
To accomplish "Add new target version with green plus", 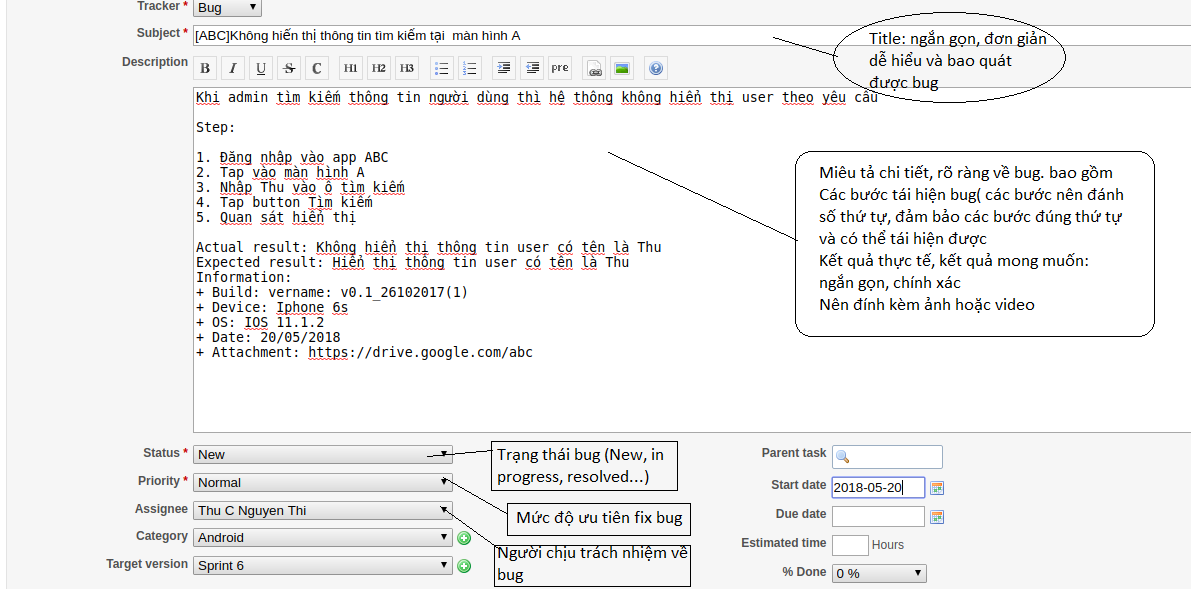I will [x=463, y=566].
